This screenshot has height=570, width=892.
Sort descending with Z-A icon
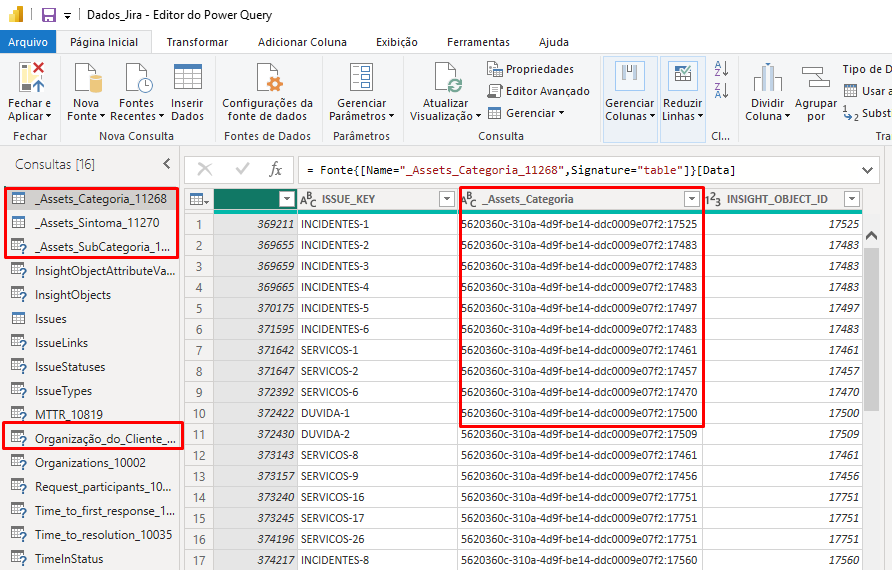[721, 90]
